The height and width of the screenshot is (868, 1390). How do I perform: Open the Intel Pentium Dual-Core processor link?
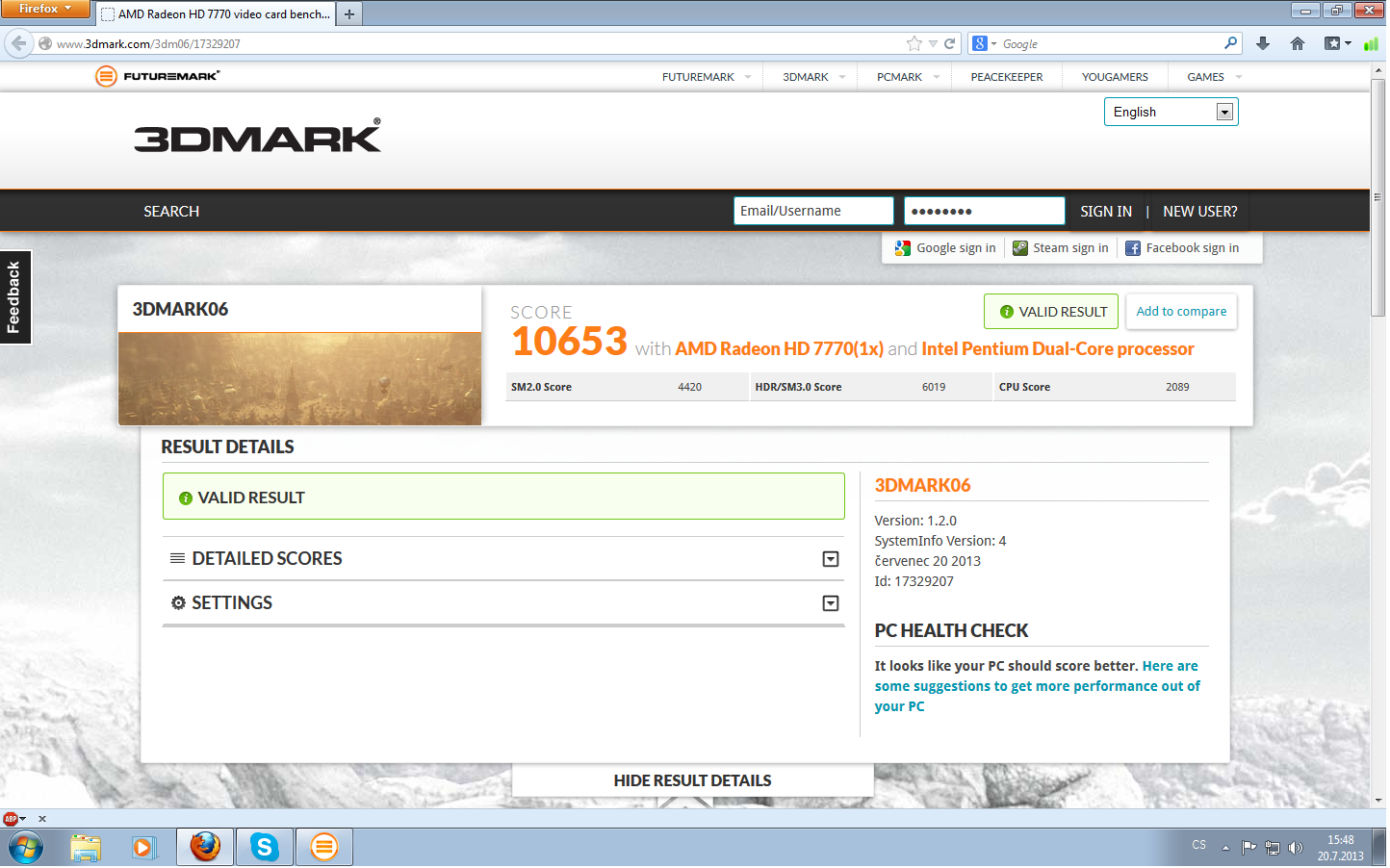[1058, 349]
